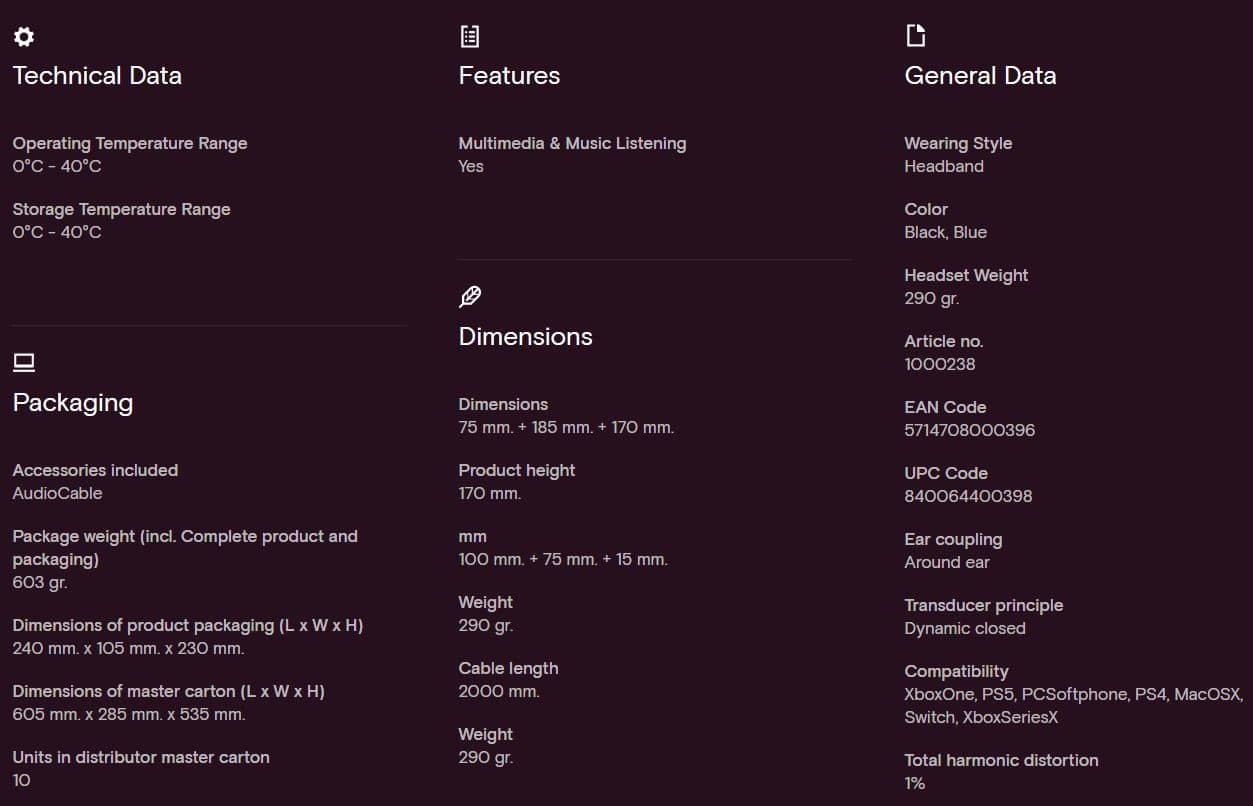Click the 75 mm. + 185 mm. + 170 mm. value

[566, 427]
